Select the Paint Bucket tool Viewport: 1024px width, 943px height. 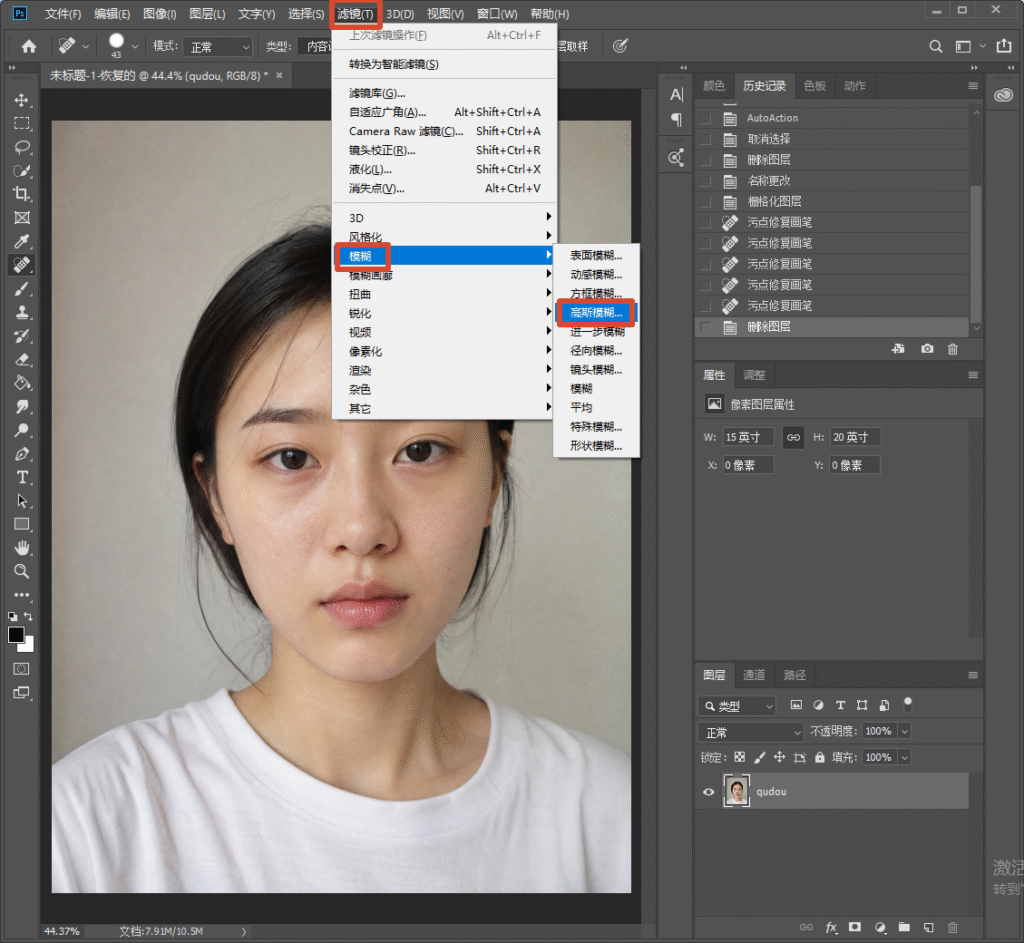tap(22, 383)
